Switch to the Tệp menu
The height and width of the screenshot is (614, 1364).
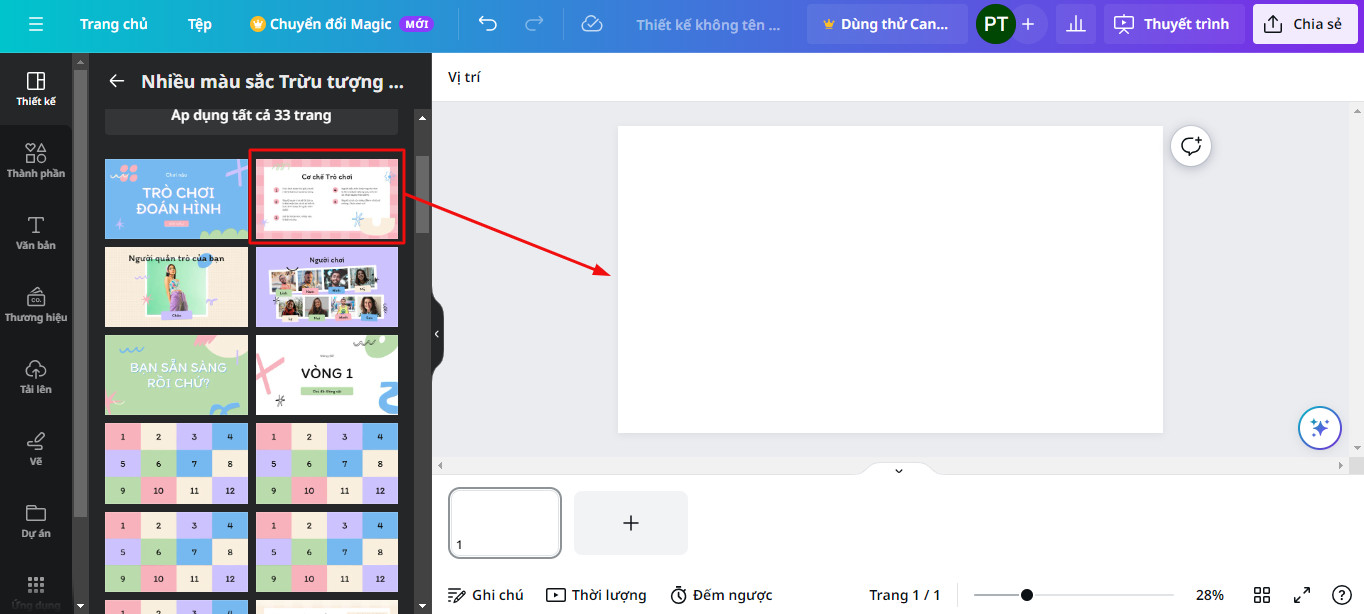pos(198,24)
